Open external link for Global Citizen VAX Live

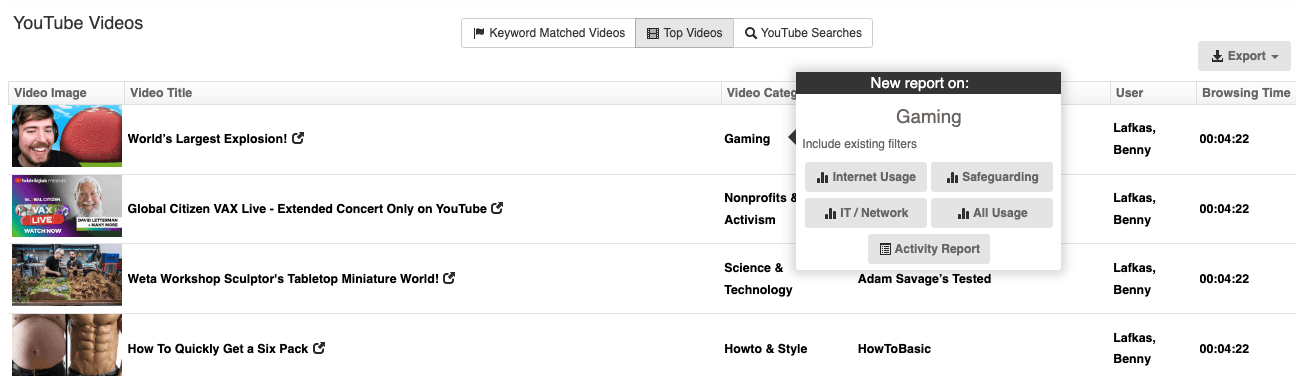click(x=497, y=208)
